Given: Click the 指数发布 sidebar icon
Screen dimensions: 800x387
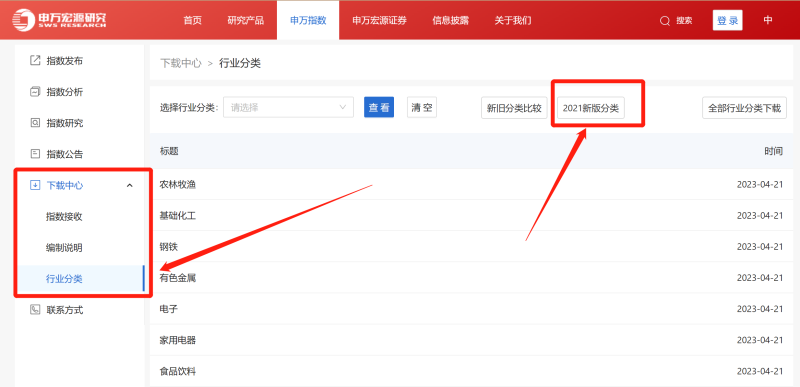Looking at the screenshot, I should coord(35,61).
